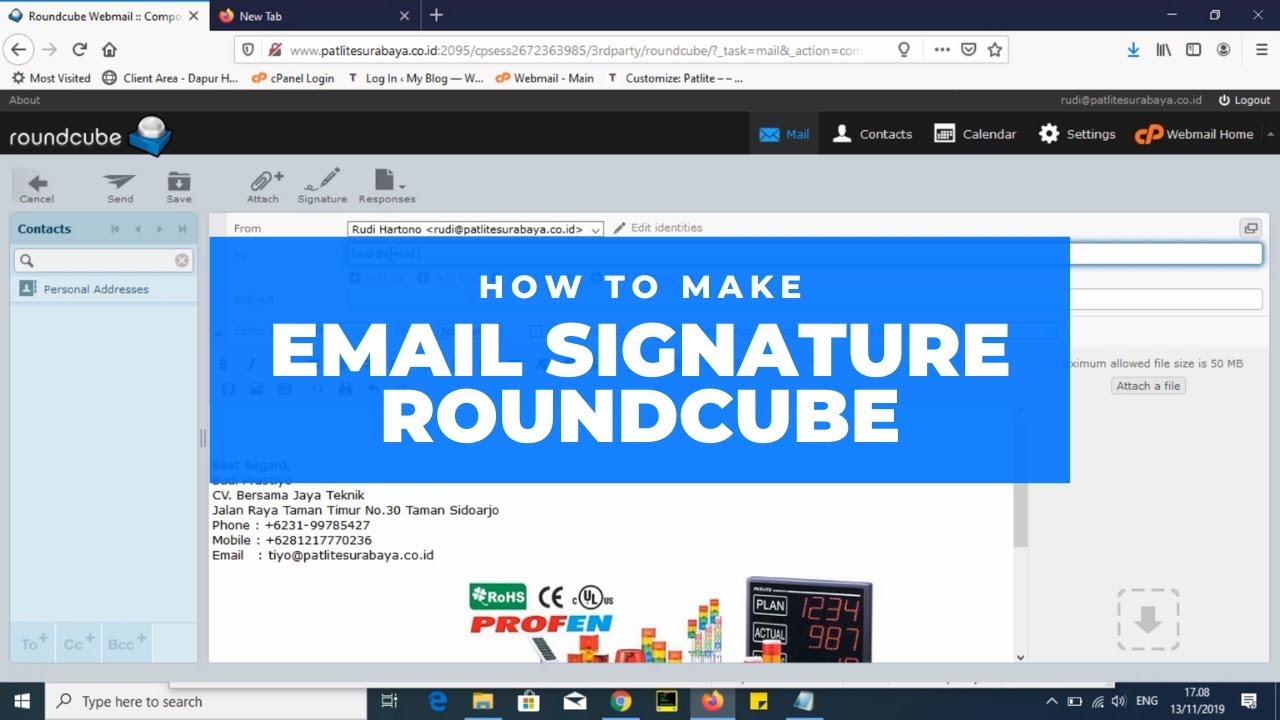
Task: Open the From identity dropdown
Action: [x=476, y=229]
